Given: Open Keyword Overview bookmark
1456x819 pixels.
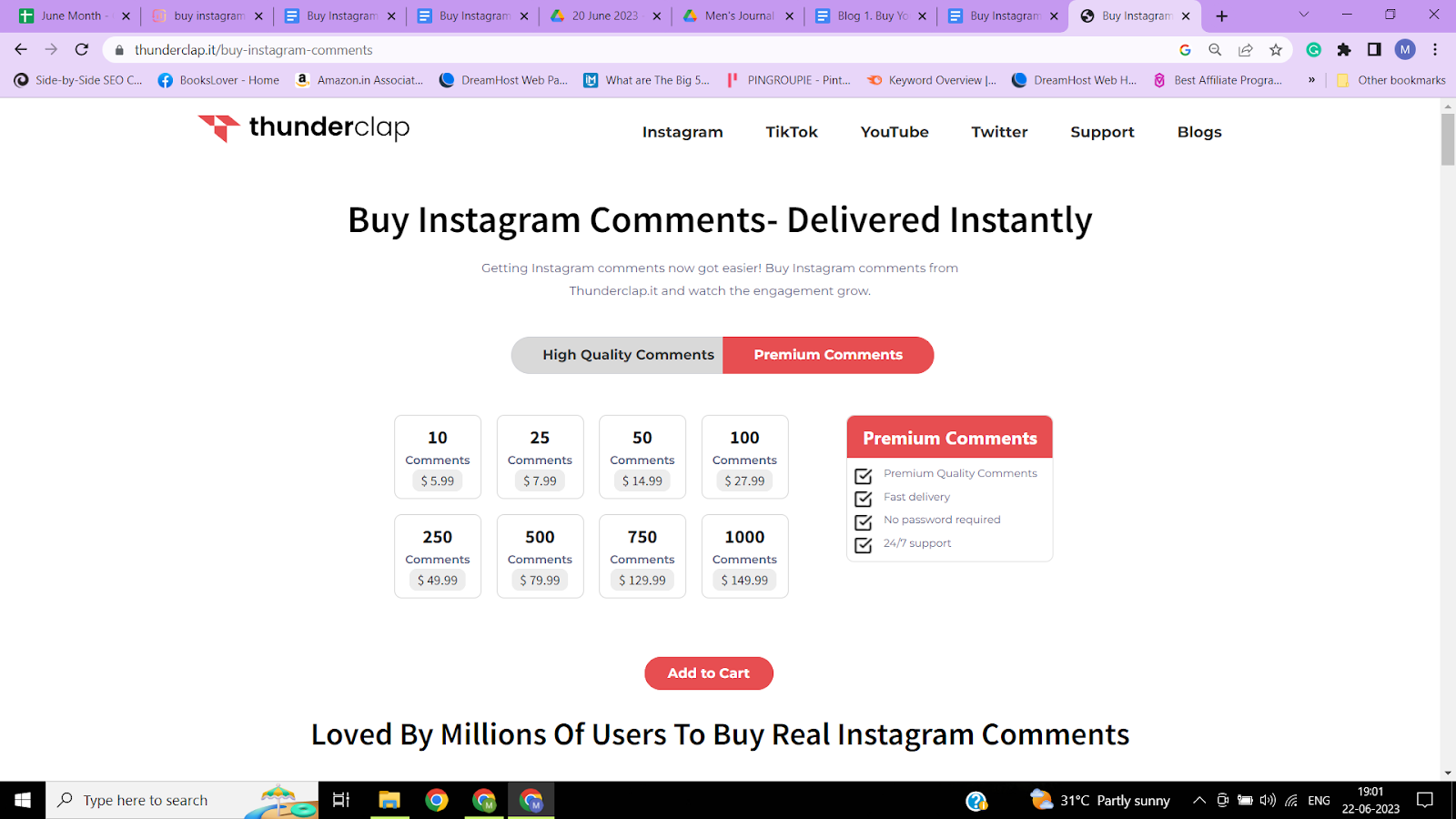Looking at the screenshot, I should tap(932, 80).
